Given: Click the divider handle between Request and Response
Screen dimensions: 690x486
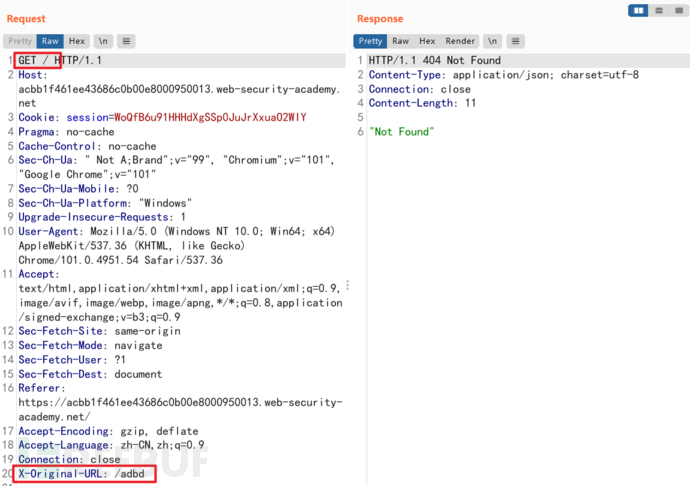Looking at the screenshot, I should 347,285.
